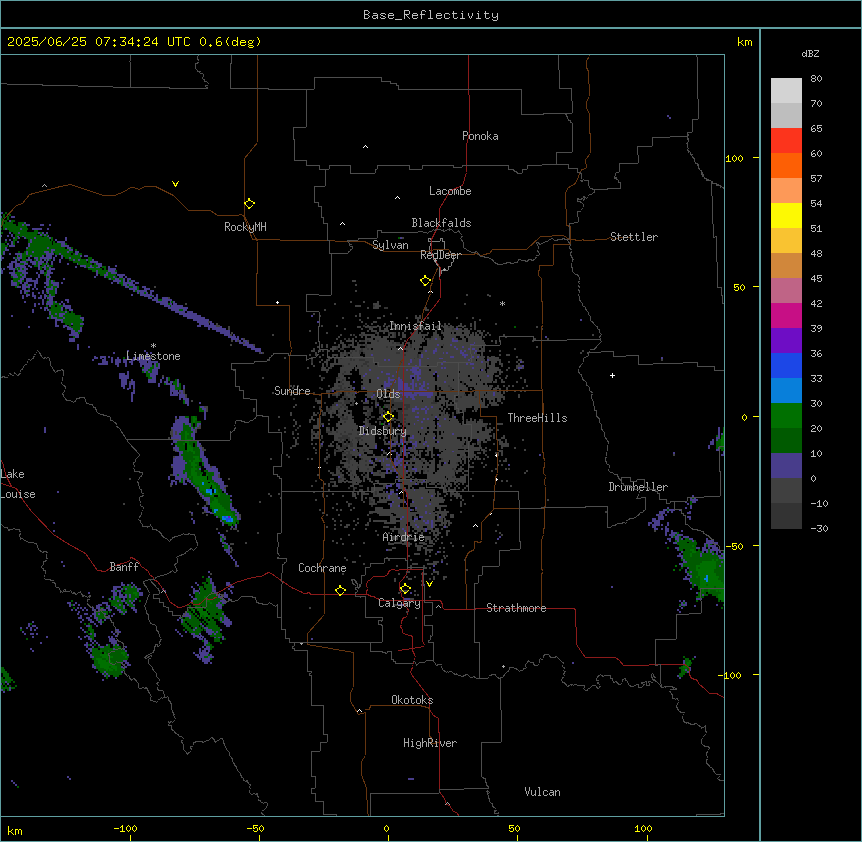
Task: Click the Sylvan label on the map
Action: pos(390,245)
